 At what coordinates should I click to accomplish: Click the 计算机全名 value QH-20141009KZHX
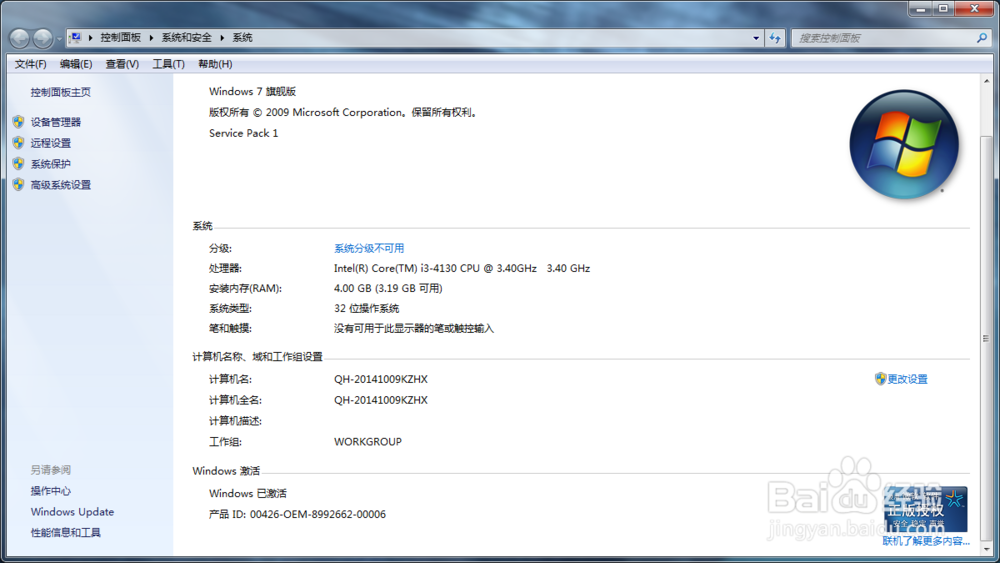[381, 400]
